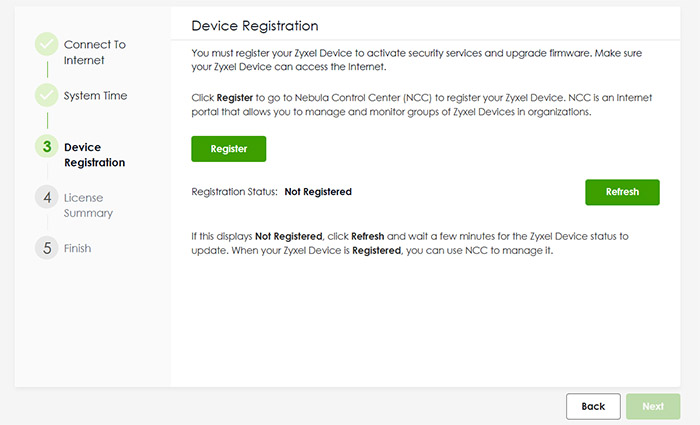Click the Next button

pyautogui.click(x=653, y=406)
